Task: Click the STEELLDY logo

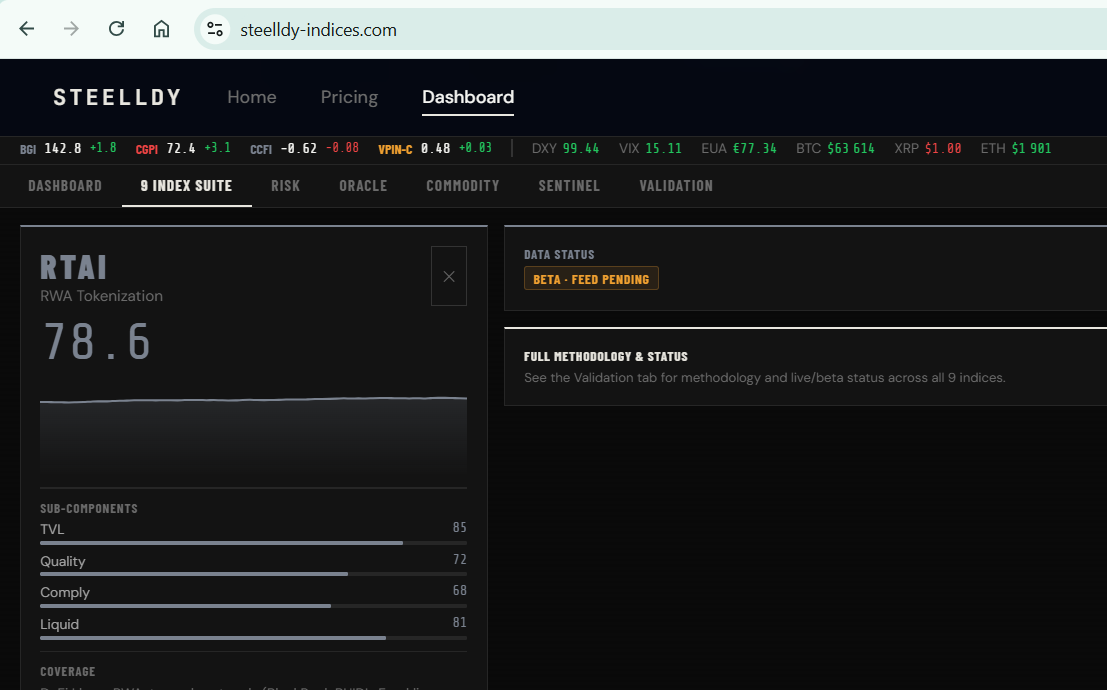Action: [118, 97]
